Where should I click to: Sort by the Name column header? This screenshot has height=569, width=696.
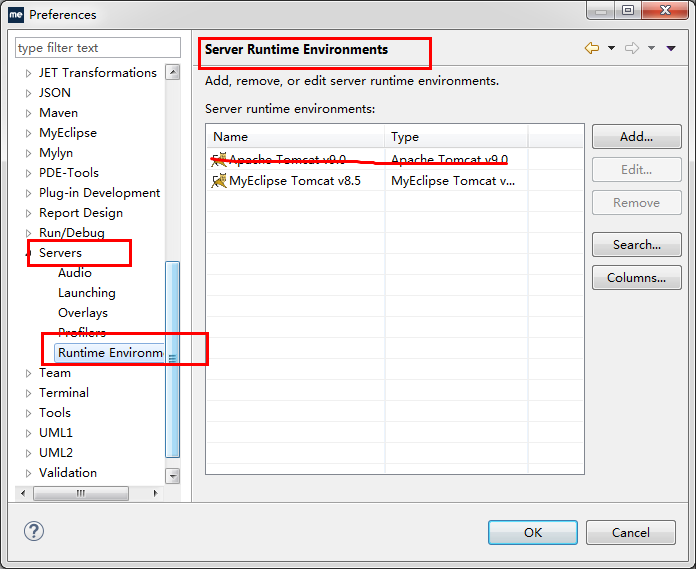pos(296,137)
